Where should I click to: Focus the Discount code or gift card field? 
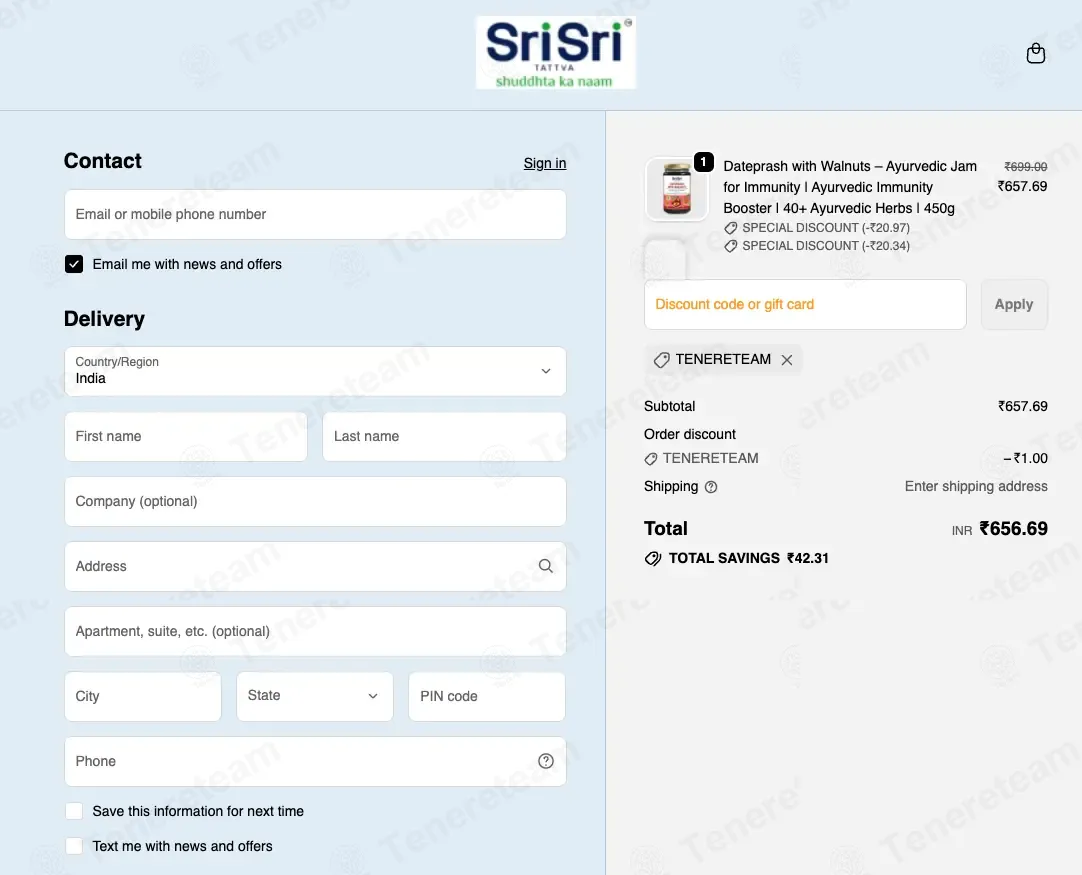pyautogui.click(x=805, y=304)
